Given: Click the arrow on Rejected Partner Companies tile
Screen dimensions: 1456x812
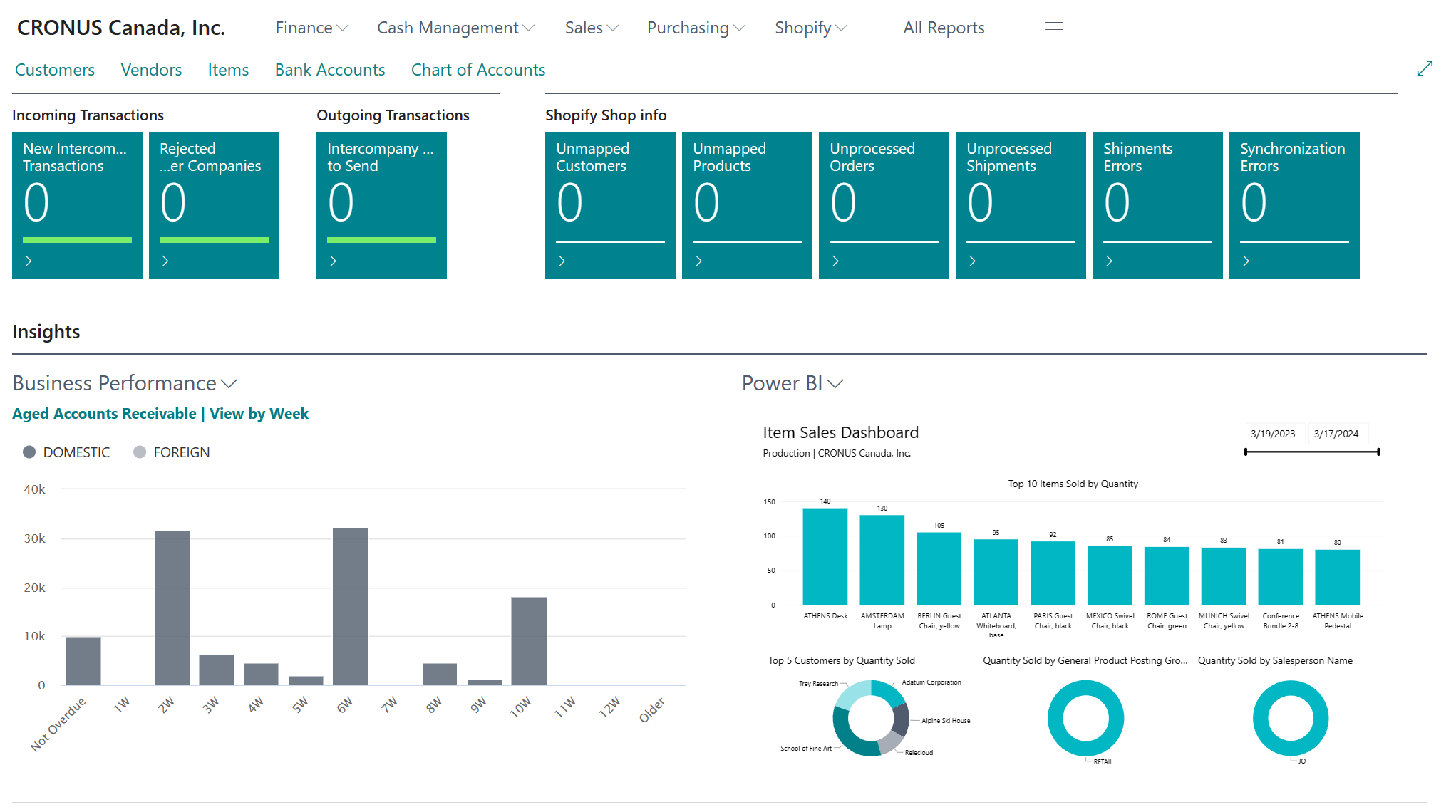Looking at the screenshot, I should (x=165, y=261).
